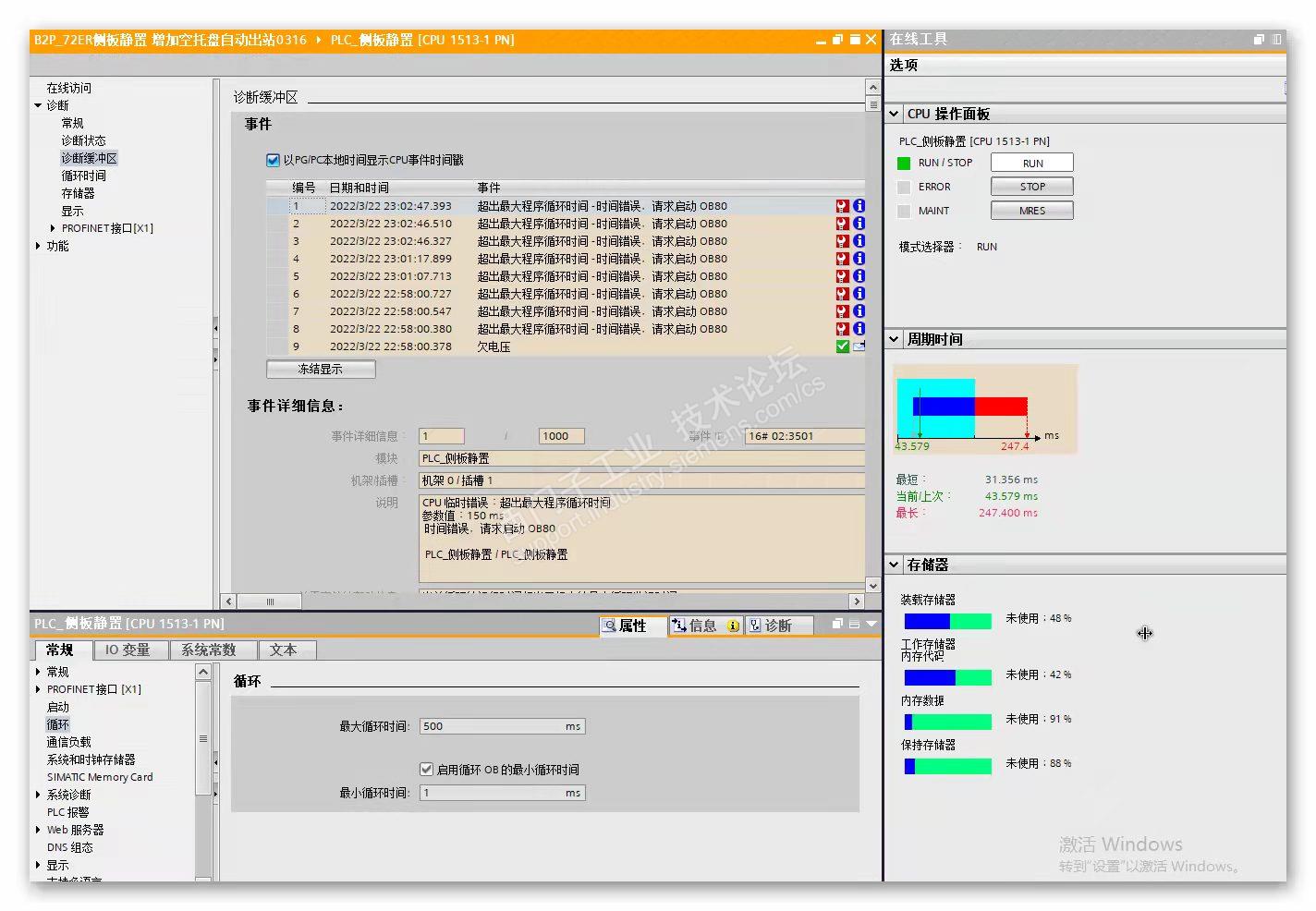
Task: Collapse the 诊断 tree node
Action: pyautogui.click(x=38, y=105)
